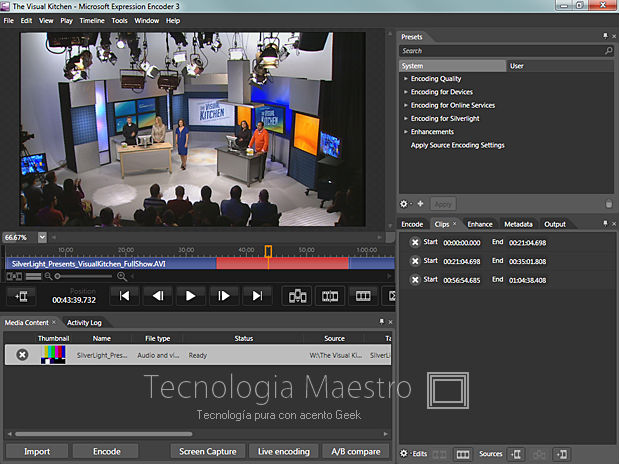
Task: Expand Encoding for Silverlight presets
Action: 405,118
